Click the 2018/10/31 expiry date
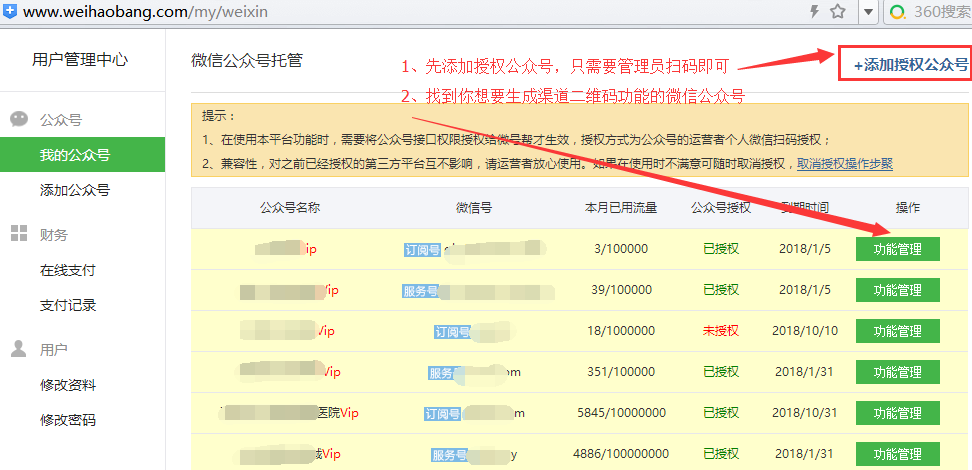 click(x=804, y=413)
